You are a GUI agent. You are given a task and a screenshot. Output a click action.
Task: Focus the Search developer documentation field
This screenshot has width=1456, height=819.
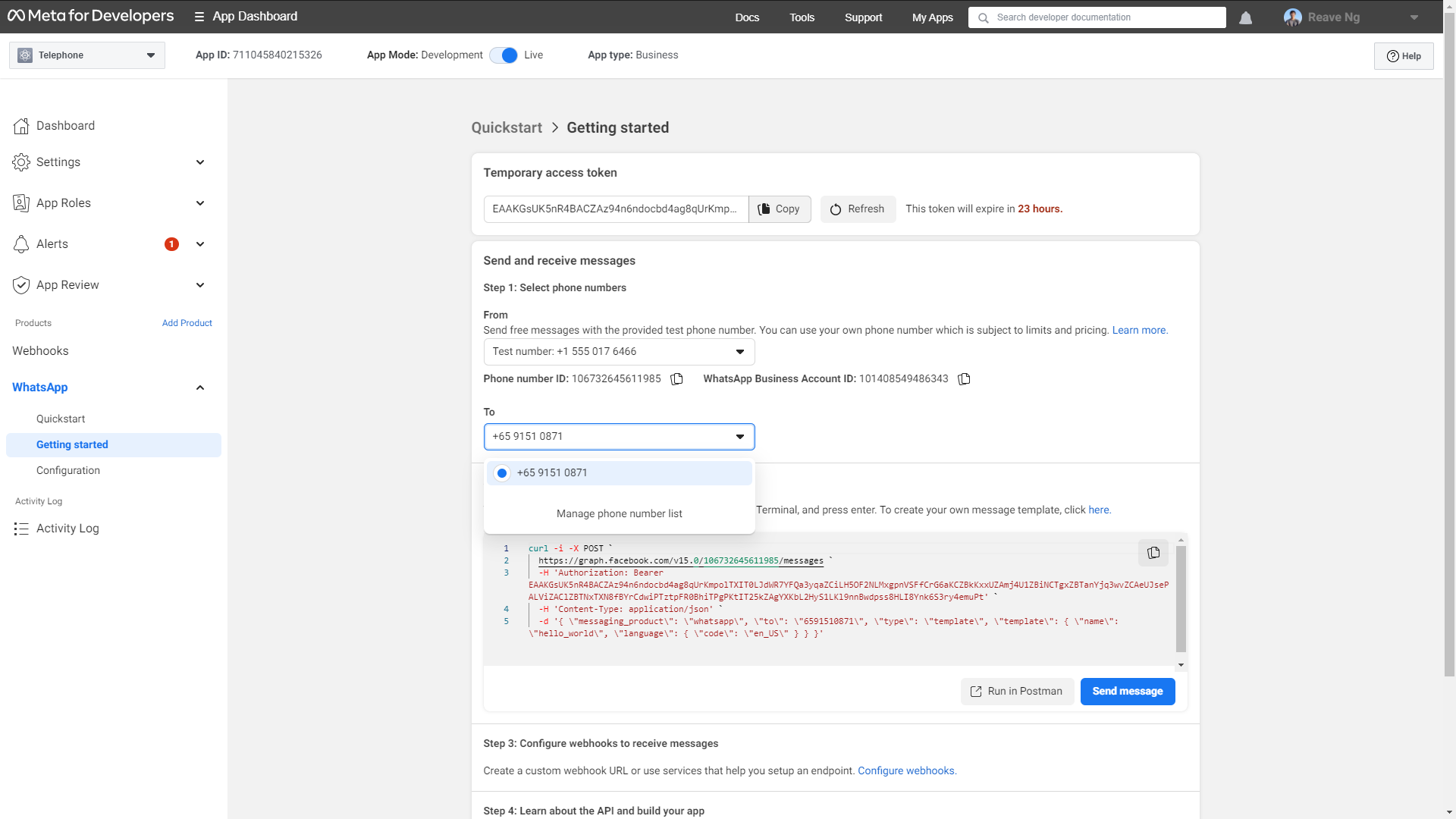[x=1097, y=17]
